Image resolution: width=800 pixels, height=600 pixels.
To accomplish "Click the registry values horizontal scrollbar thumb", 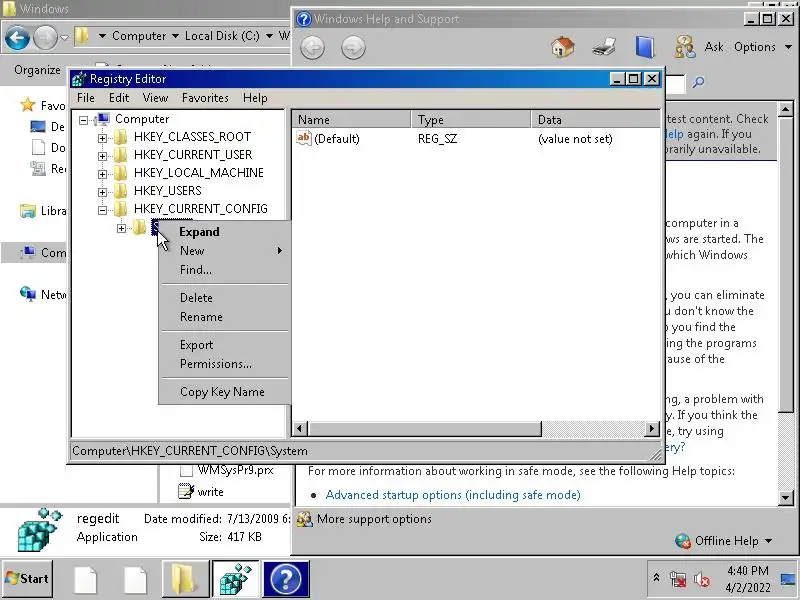I will coord(424,429).
